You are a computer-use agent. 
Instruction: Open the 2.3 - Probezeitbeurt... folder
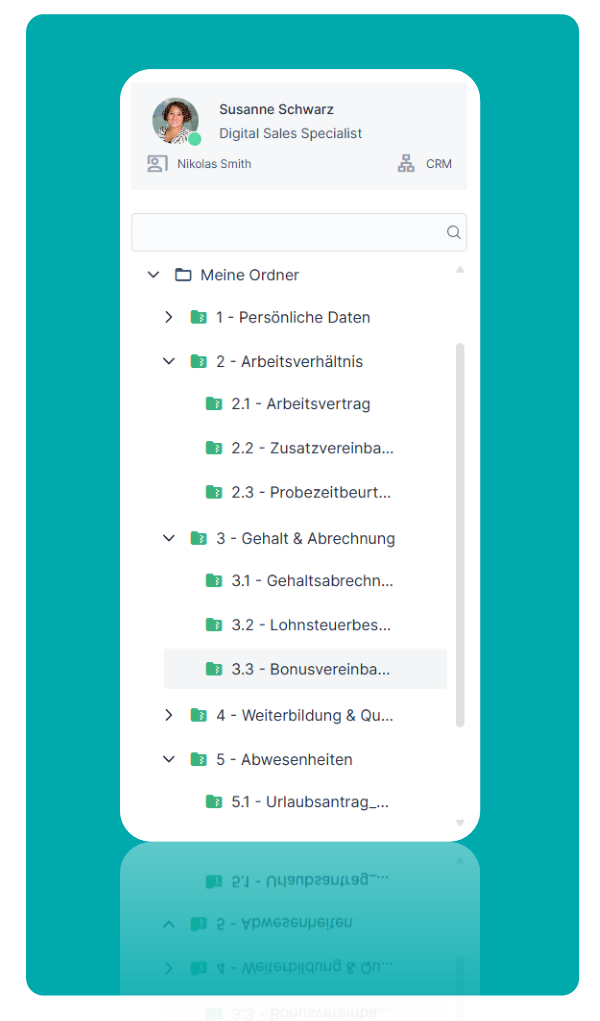[310, 492]
